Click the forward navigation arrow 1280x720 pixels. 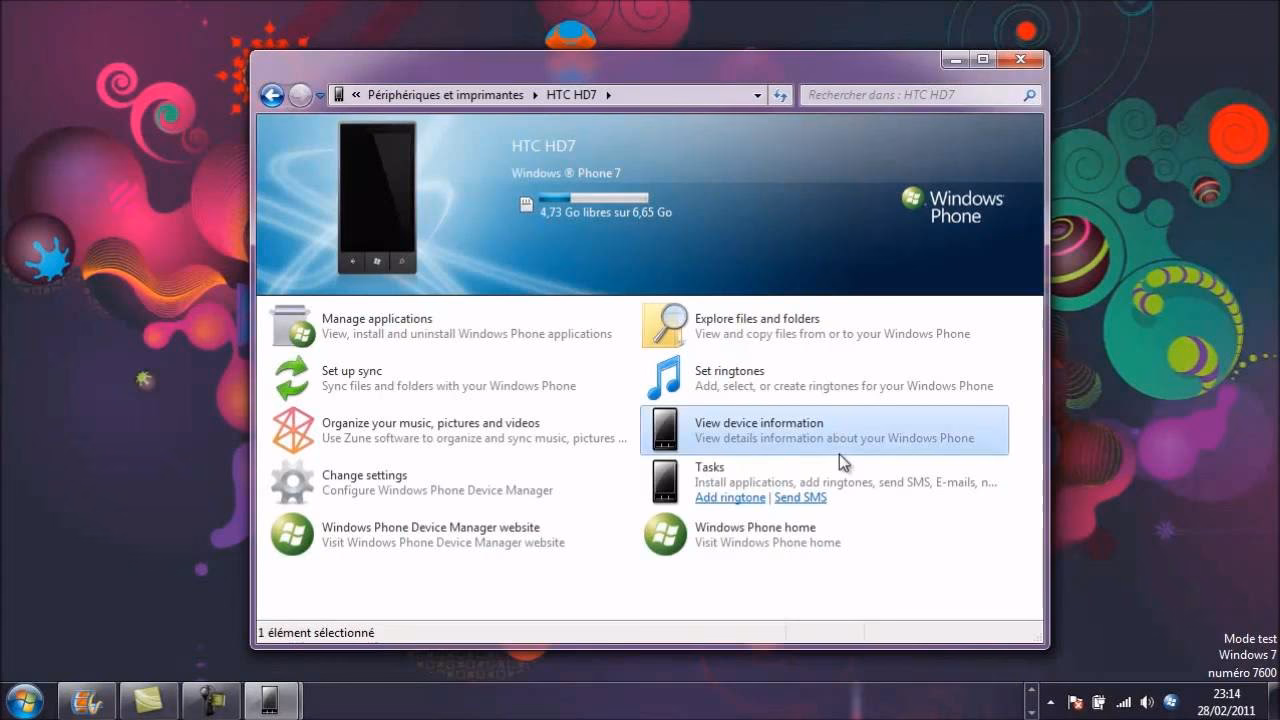pyautogui.click(x=300, y=95)
